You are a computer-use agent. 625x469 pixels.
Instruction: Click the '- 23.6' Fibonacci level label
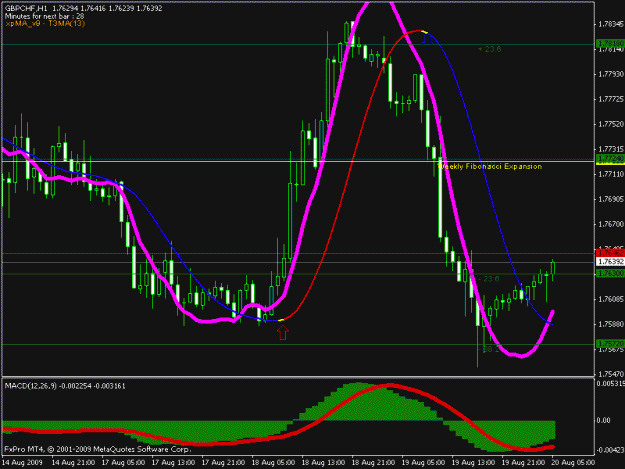click(489, 279)
